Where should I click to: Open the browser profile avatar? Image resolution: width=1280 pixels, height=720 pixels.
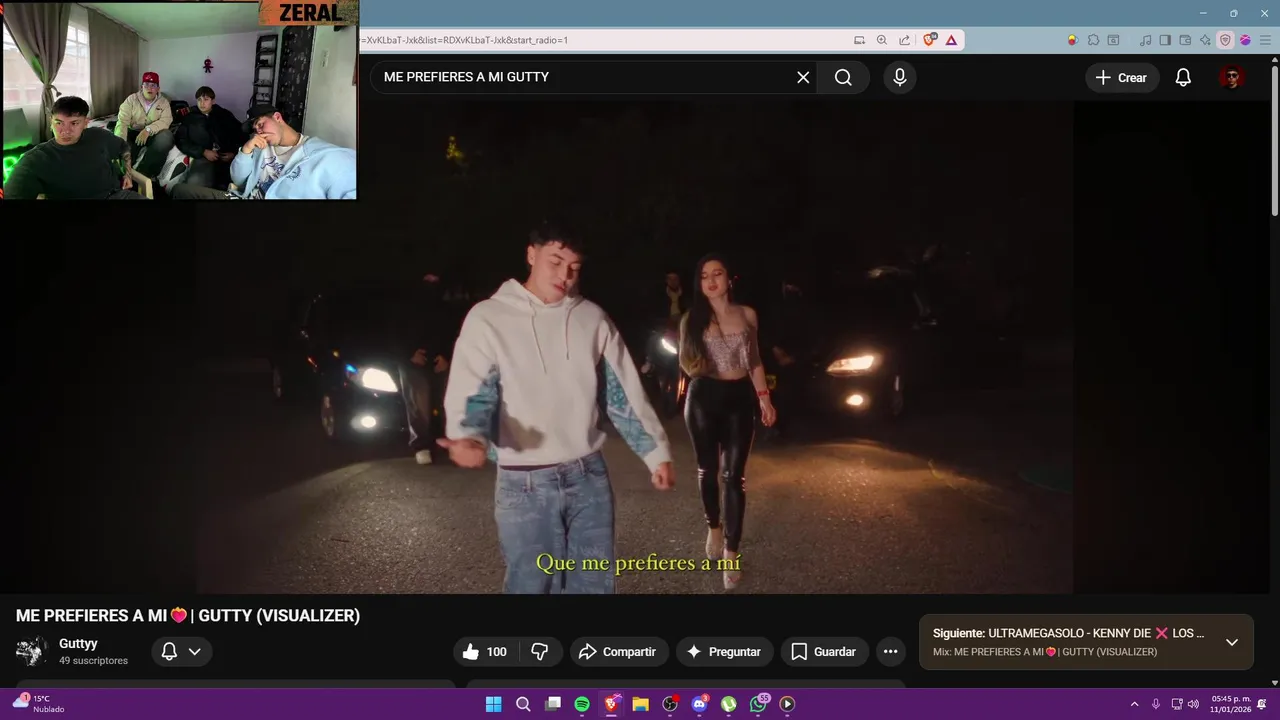click(1245, 40)
